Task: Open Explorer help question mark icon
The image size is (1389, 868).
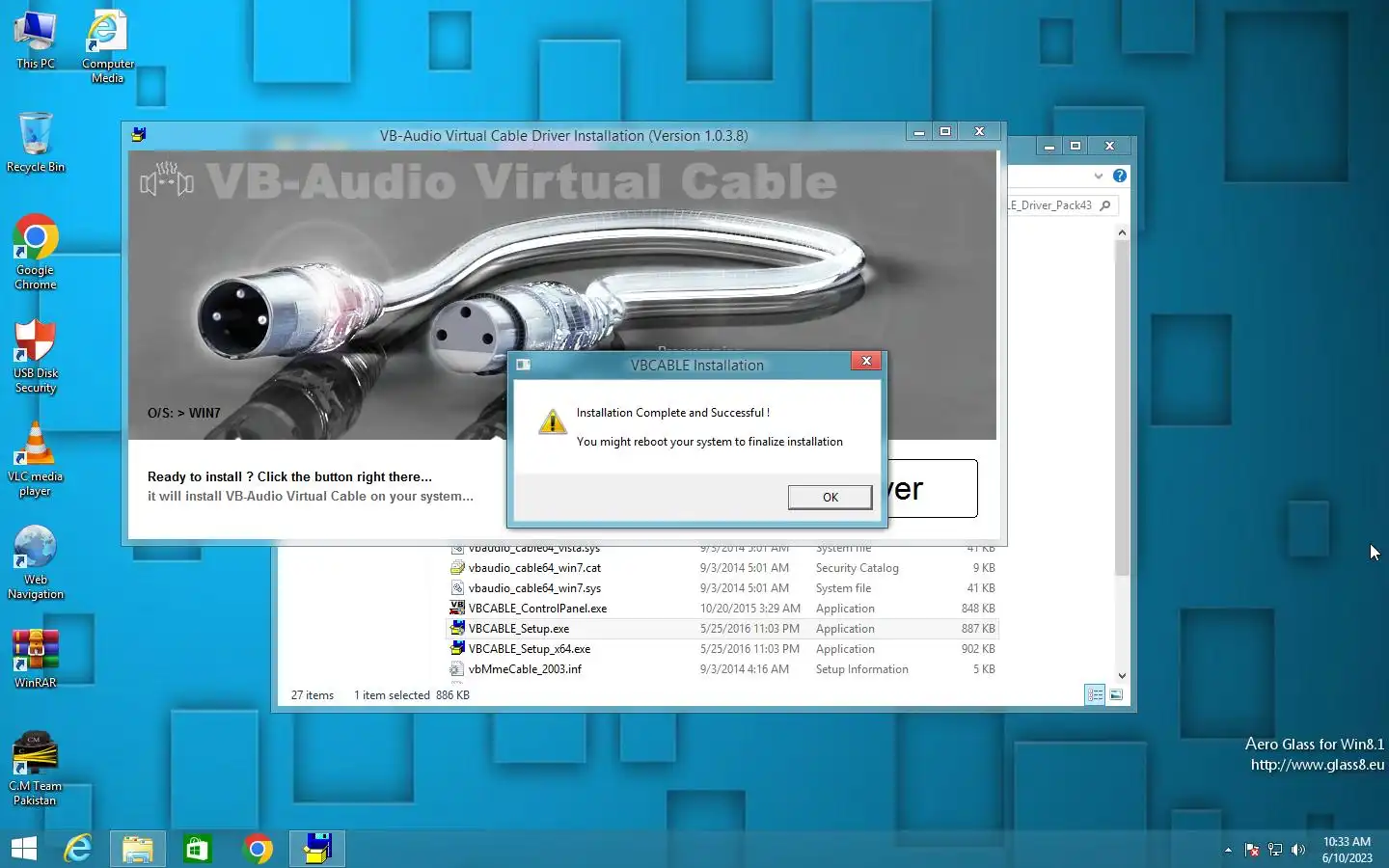Action: click(1119, 176)
